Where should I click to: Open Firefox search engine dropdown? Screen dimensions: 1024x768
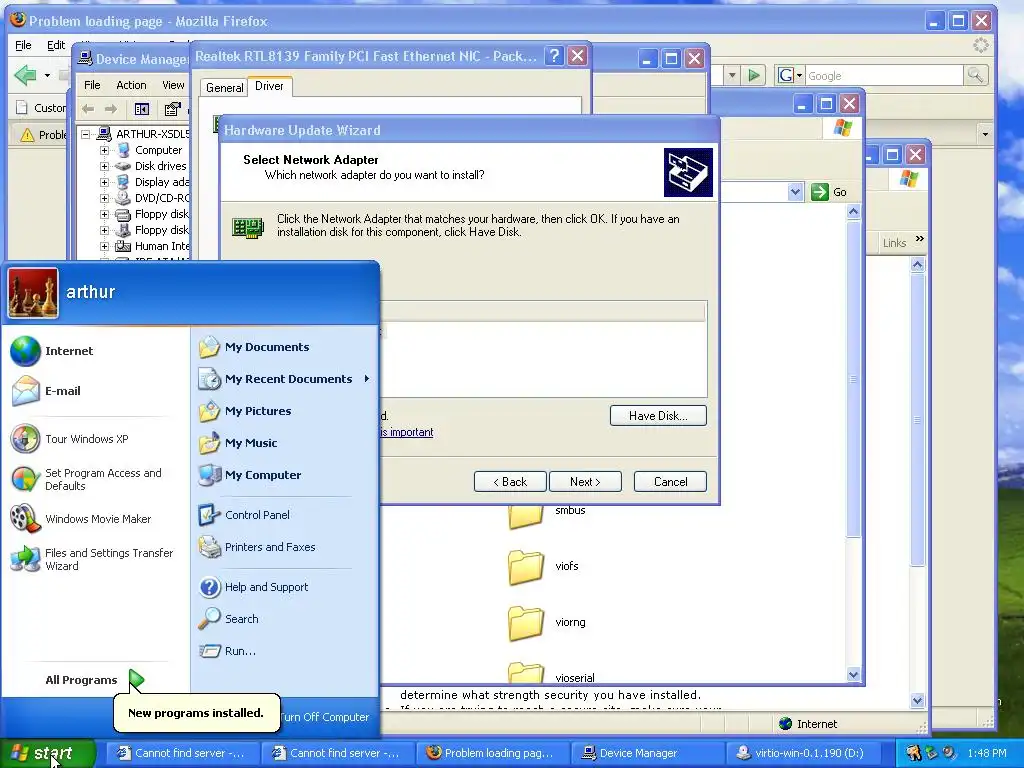790,75
